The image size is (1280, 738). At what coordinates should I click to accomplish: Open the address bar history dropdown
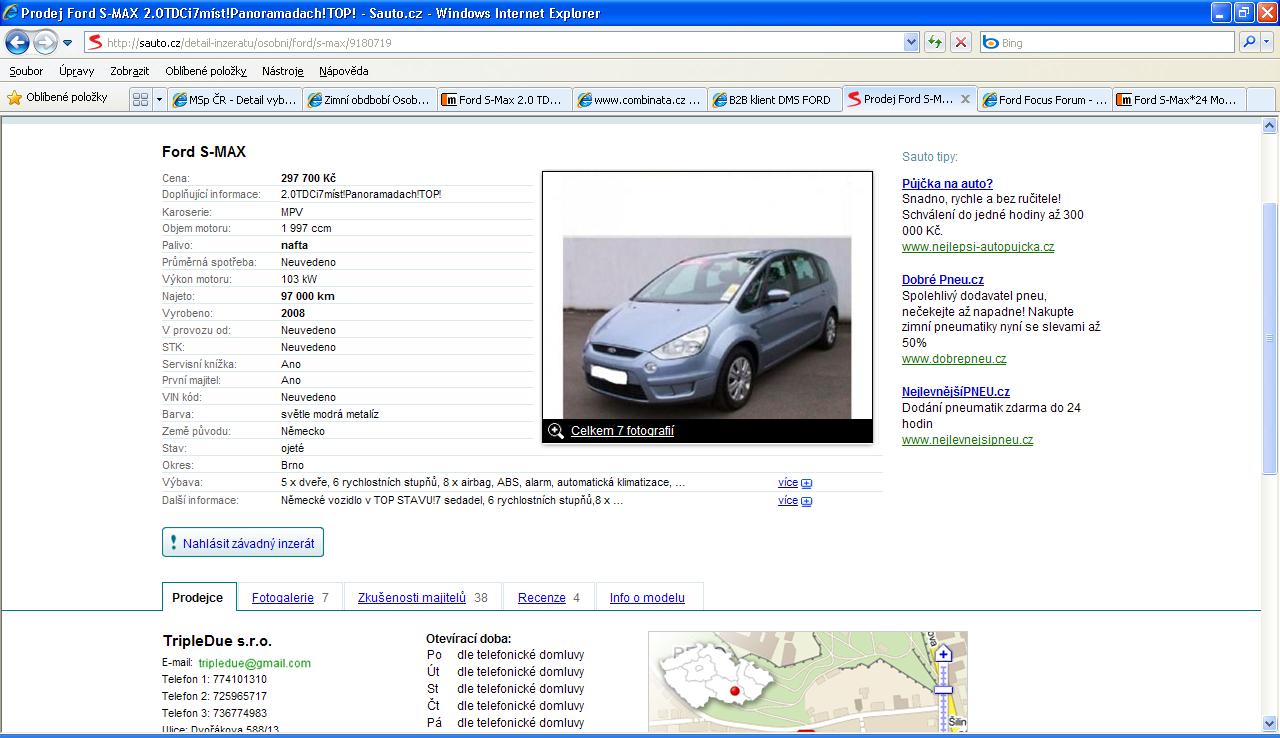(x=911, y=42)
